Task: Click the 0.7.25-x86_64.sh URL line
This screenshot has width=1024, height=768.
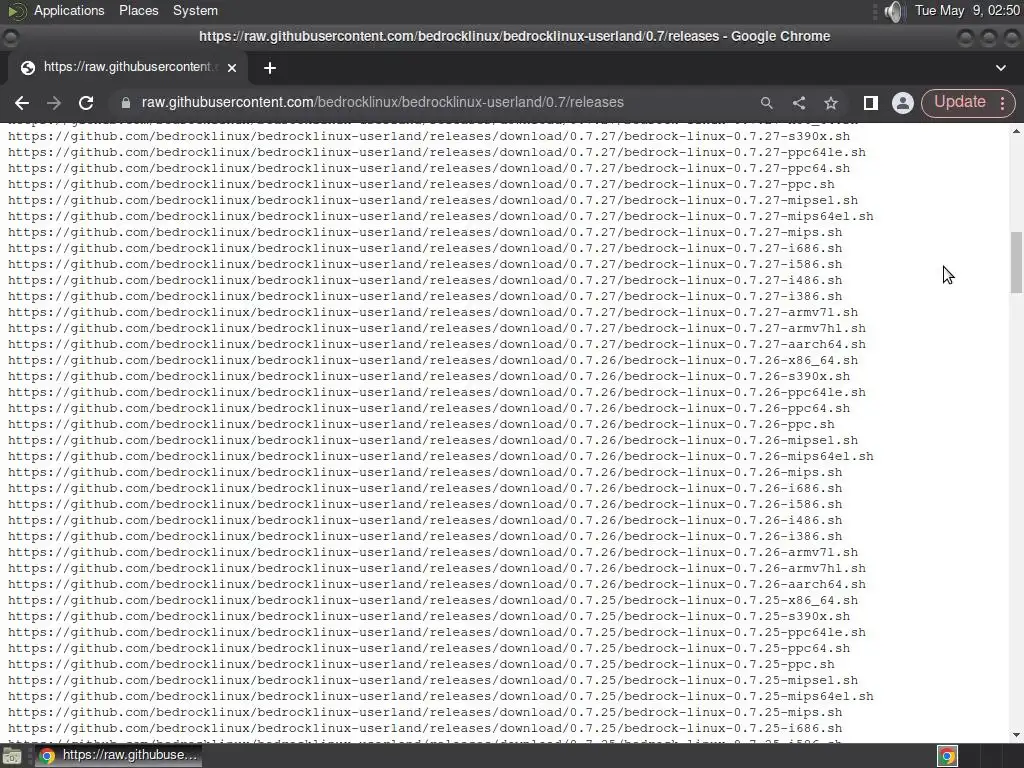Action: click(x=433, y=600)
